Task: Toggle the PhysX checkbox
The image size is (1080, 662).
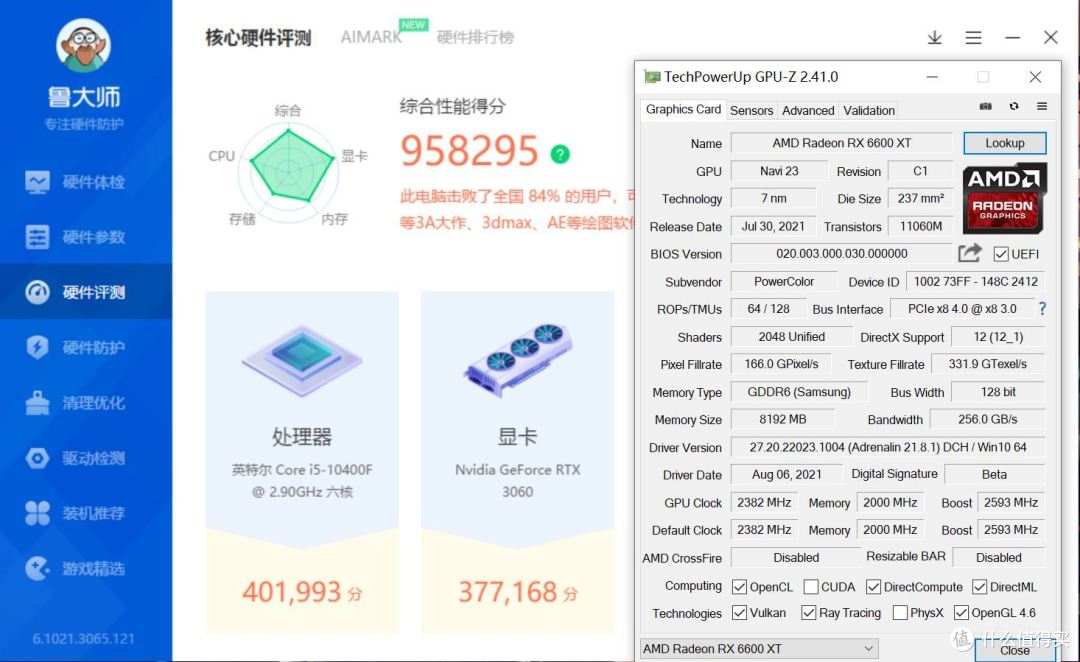Action: 900,612
